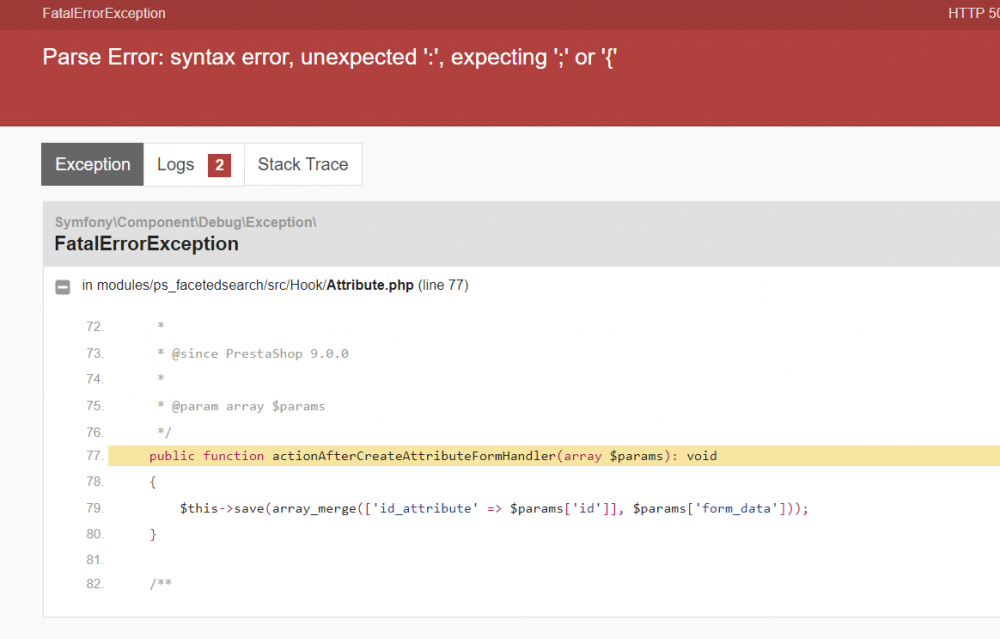Click the $this->save array_merge code line
The height and width of the screenshot is (639, 1000).
coord(493,508)
